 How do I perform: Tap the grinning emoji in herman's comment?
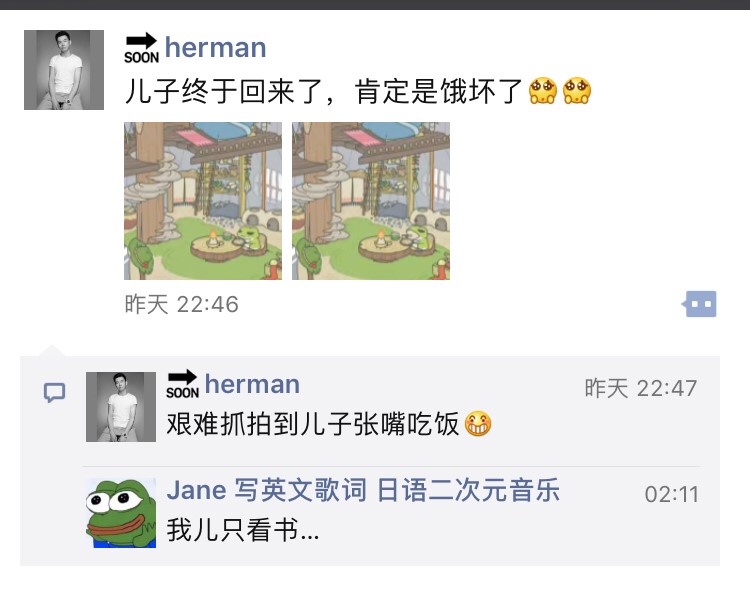[x=478, y=424]
